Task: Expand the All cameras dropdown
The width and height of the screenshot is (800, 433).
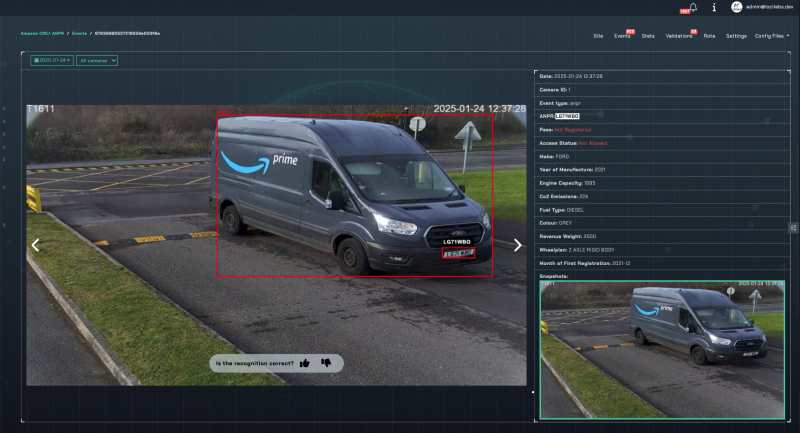Action: click(97, 60)
